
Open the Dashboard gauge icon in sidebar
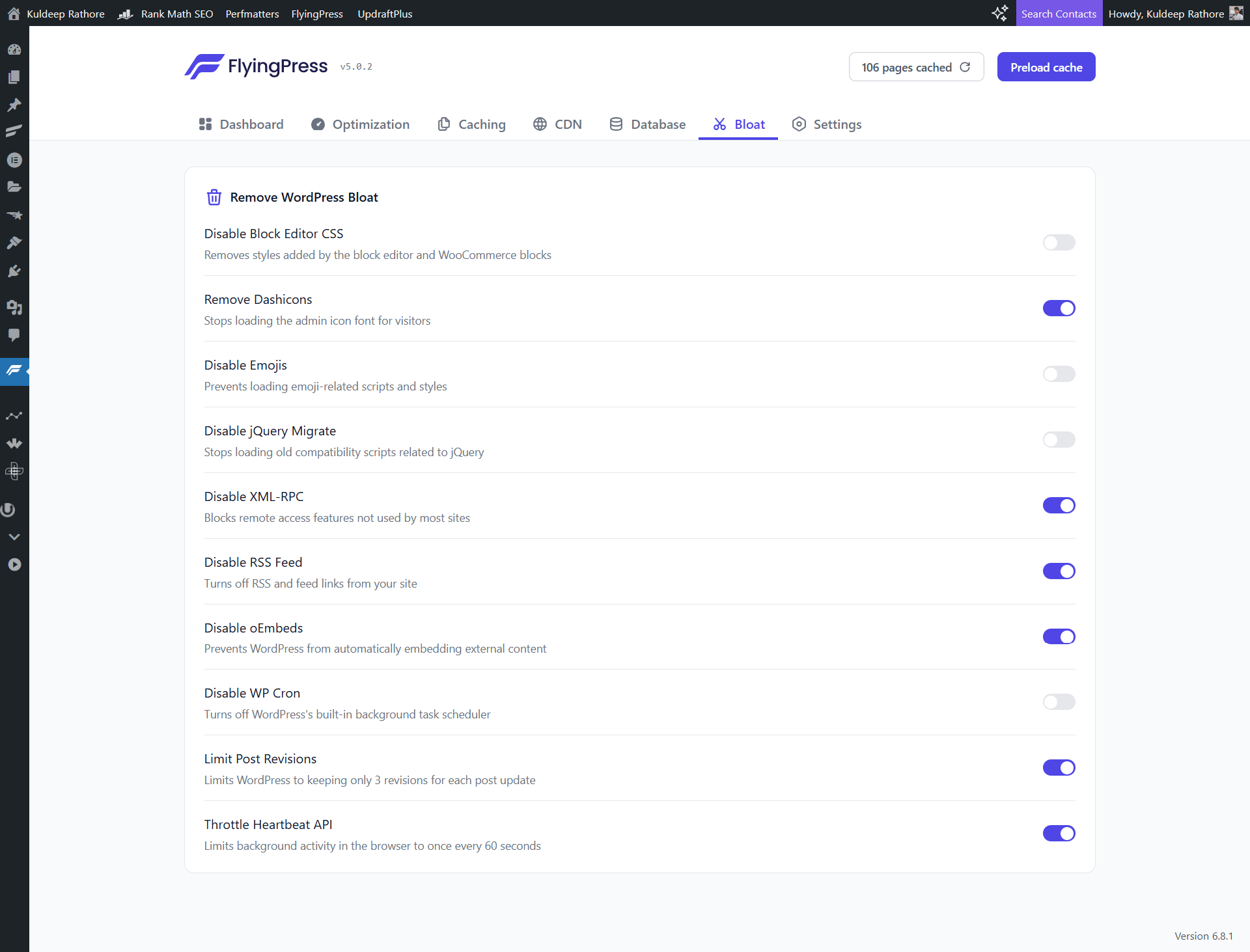point(14,49)
